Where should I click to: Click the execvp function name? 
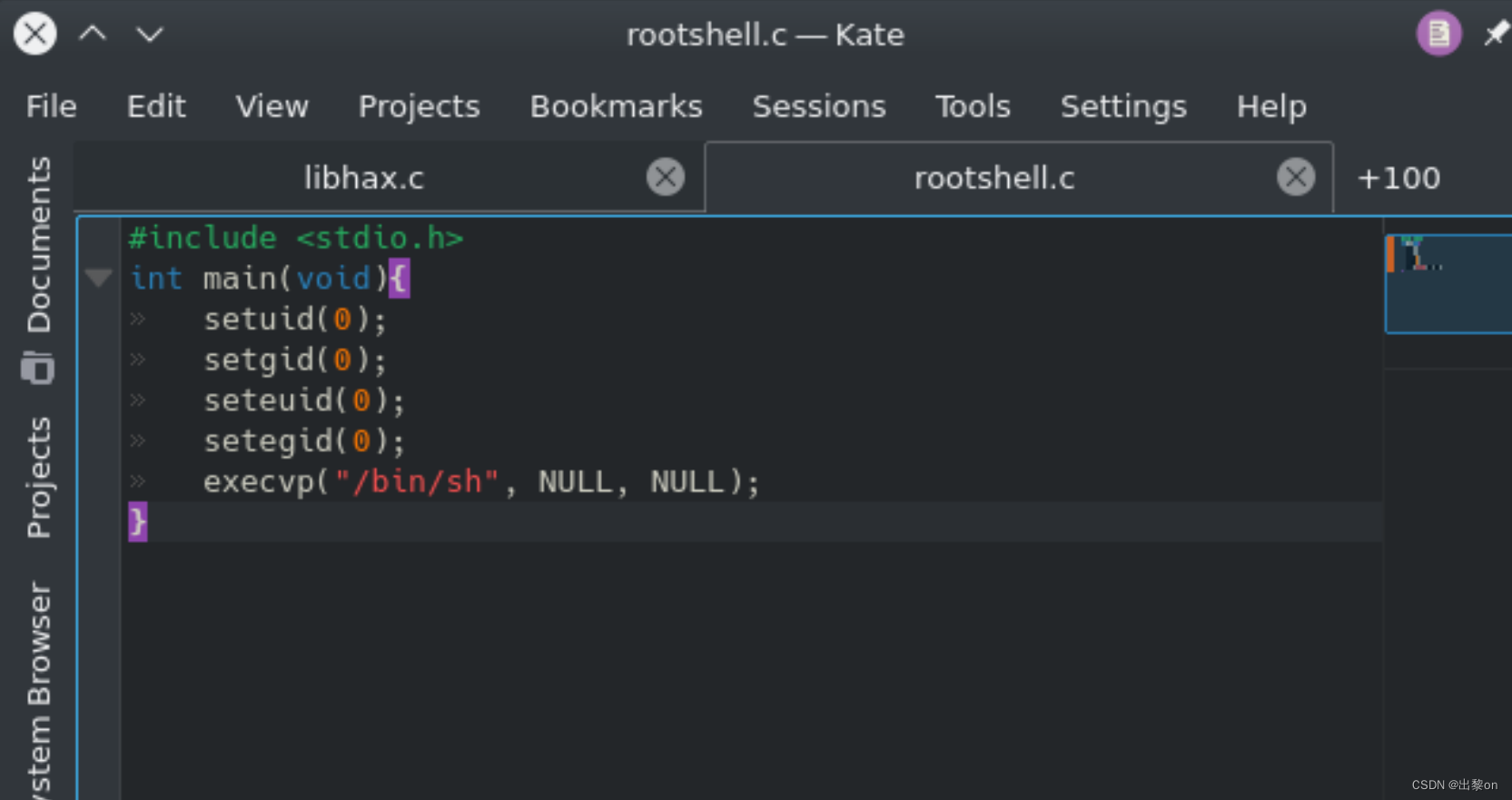click(x=259, y=482)
